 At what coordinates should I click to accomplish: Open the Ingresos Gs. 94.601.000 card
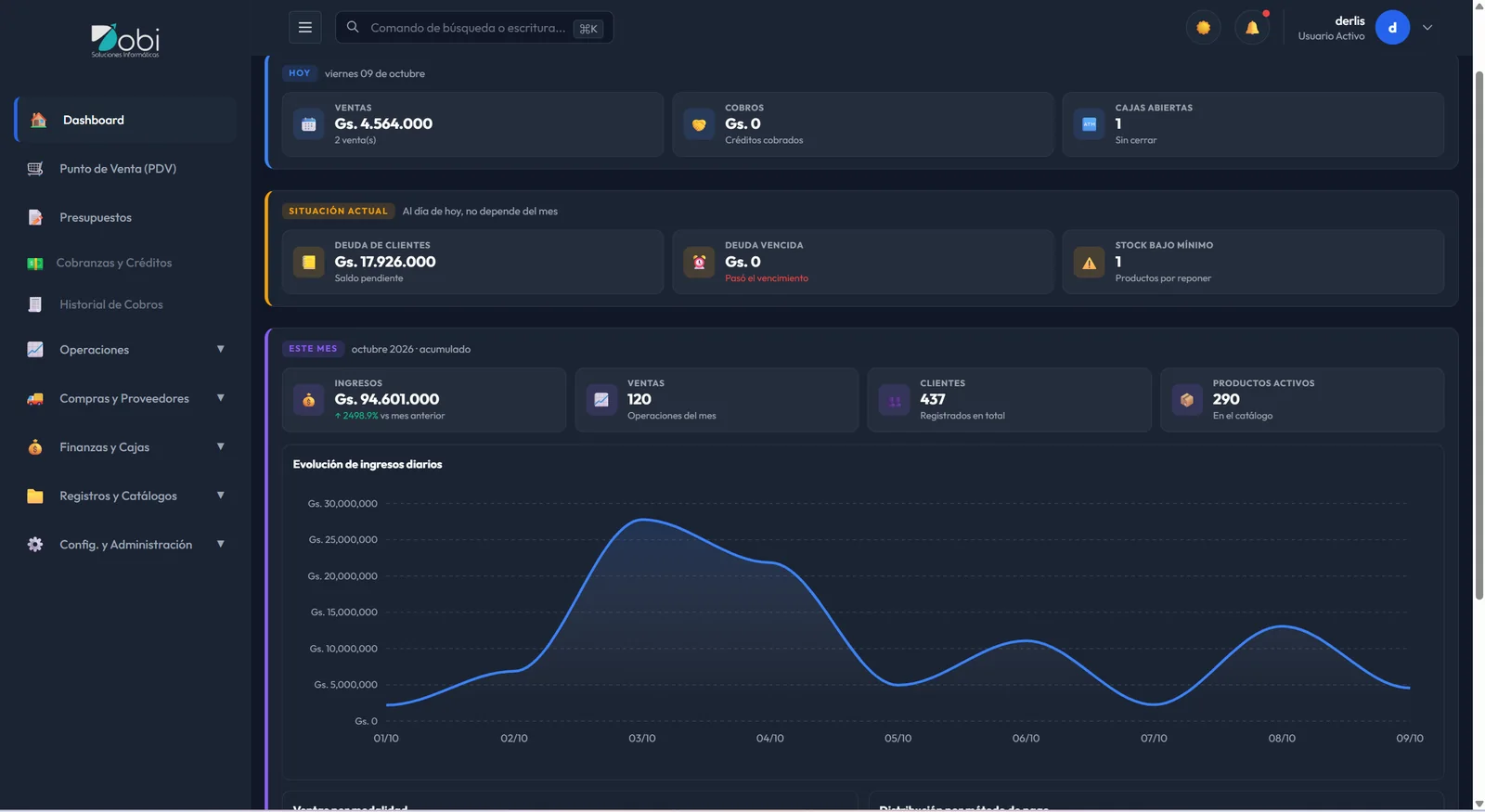pyautogui.click(x=424, y=400)
